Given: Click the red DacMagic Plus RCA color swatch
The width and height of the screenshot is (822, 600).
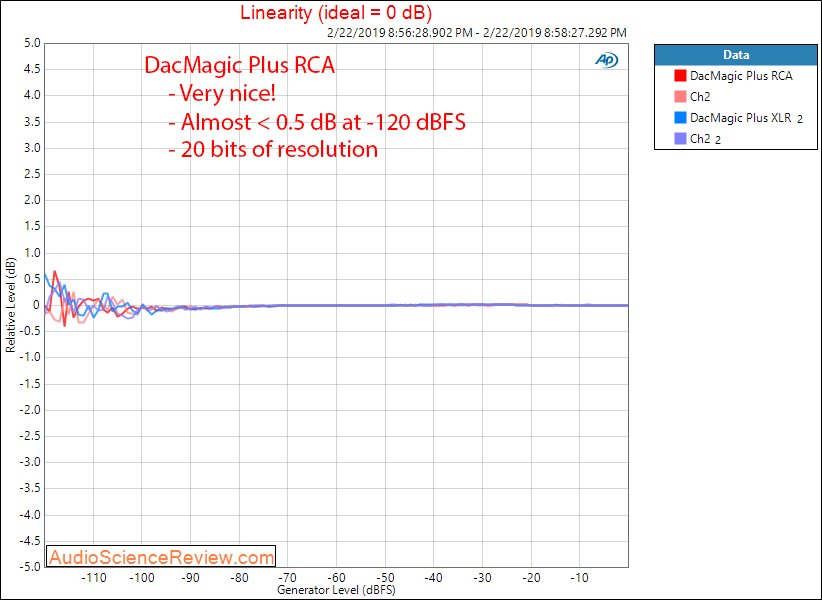Looking at the screenshot, I should tap(680, 75).
